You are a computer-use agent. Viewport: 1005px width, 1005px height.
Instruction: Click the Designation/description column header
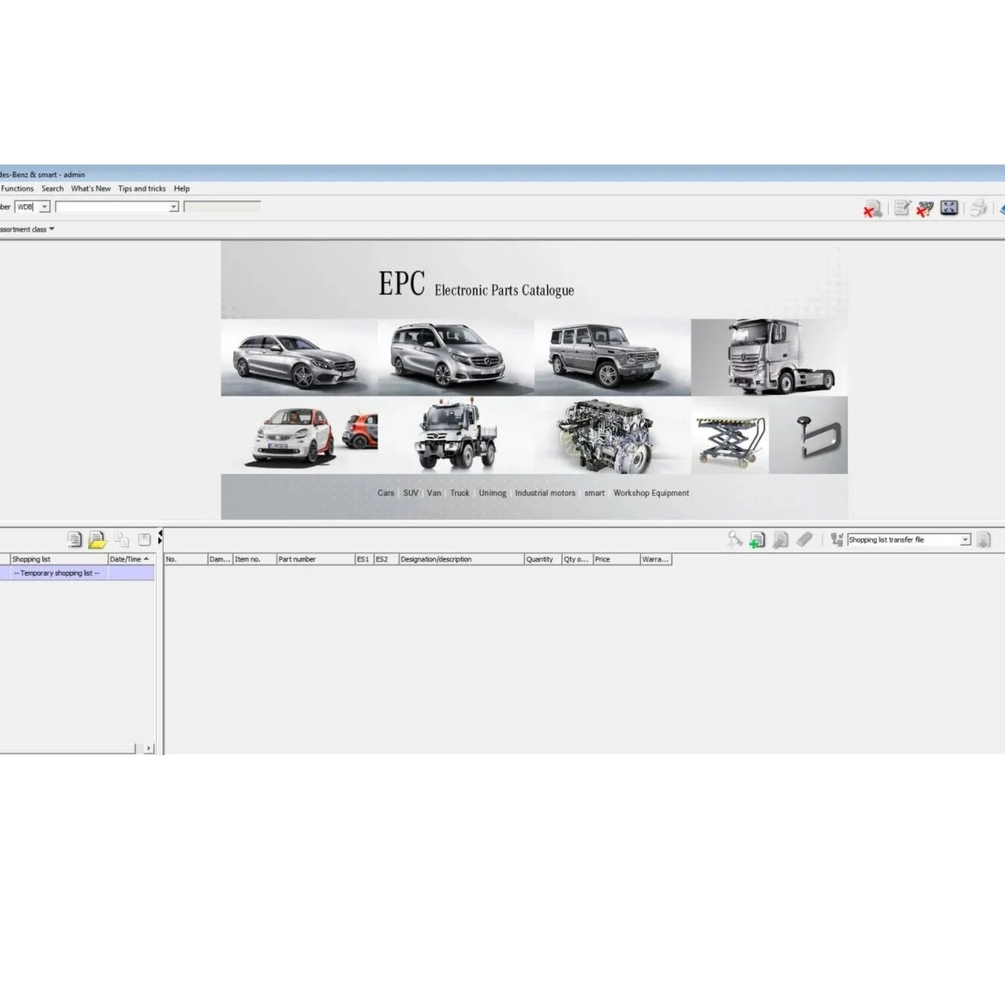coord(461,559)
